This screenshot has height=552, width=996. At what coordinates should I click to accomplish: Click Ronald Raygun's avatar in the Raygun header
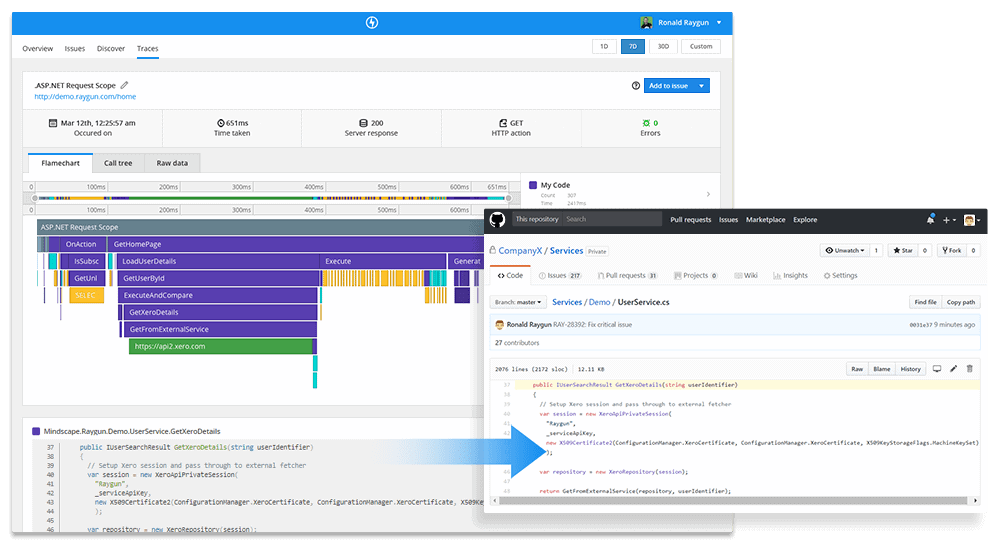[x=646, y=22]
